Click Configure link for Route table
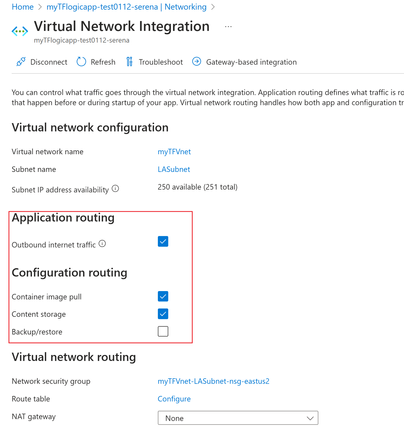Viewport: 404px width, 443px height. 174,399
